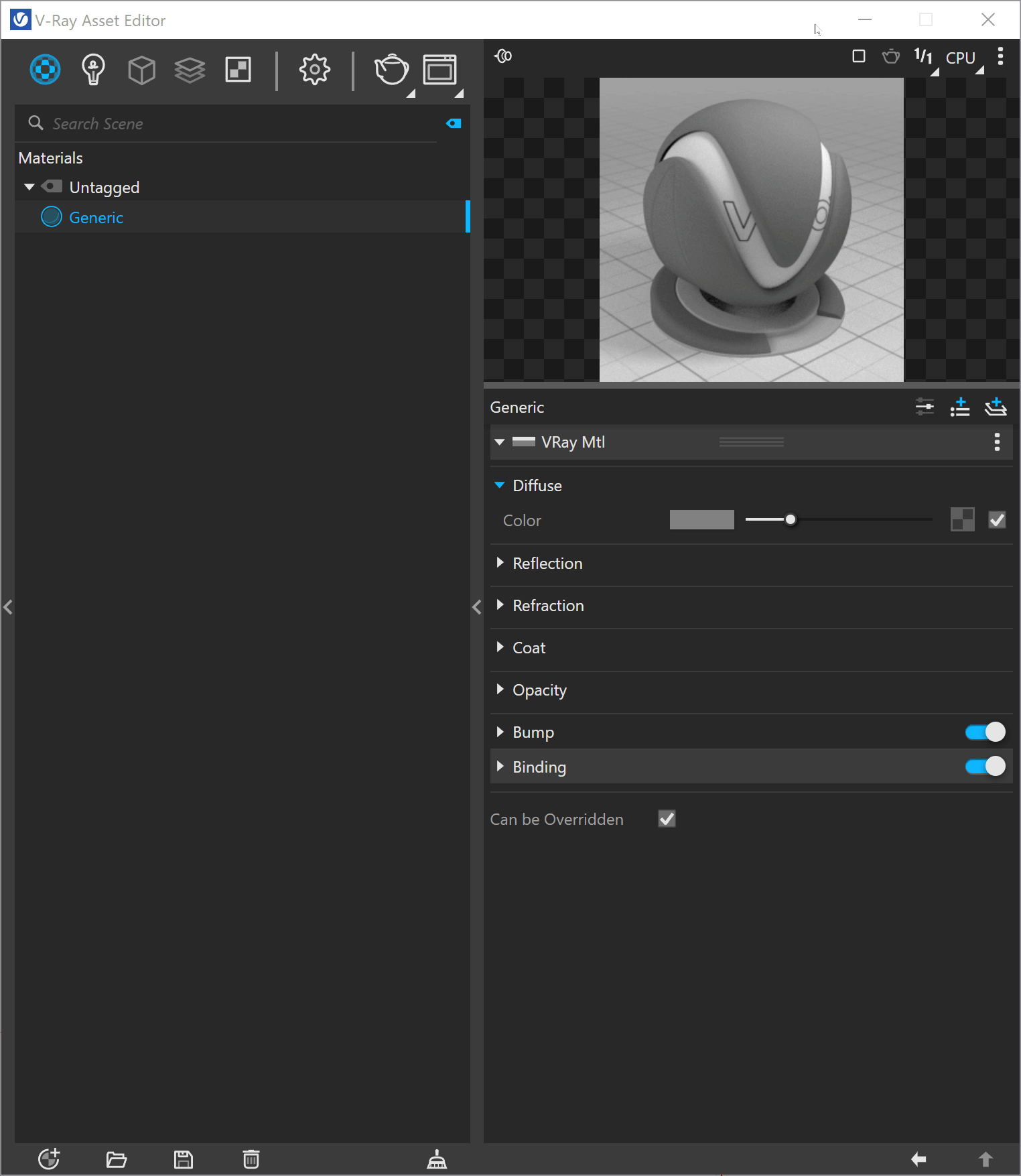Screen dimensions: 1021x1176
Task: Collapse the Diffuse section
Action: tap(500, 485)
